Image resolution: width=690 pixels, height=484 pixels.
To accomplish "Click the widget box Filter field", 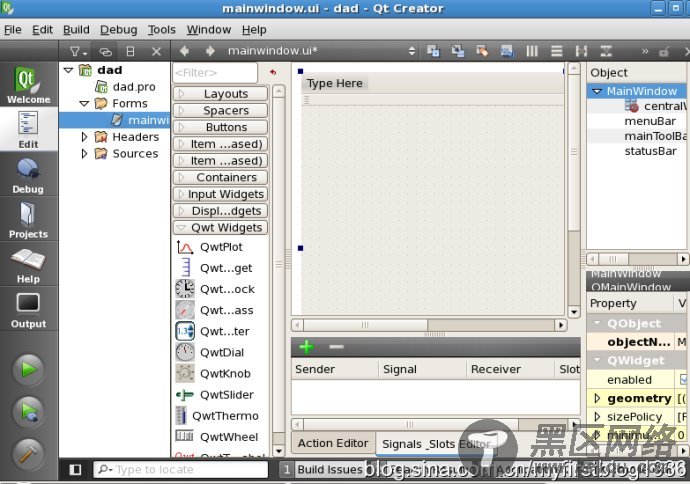I will [x=215, y=73].
